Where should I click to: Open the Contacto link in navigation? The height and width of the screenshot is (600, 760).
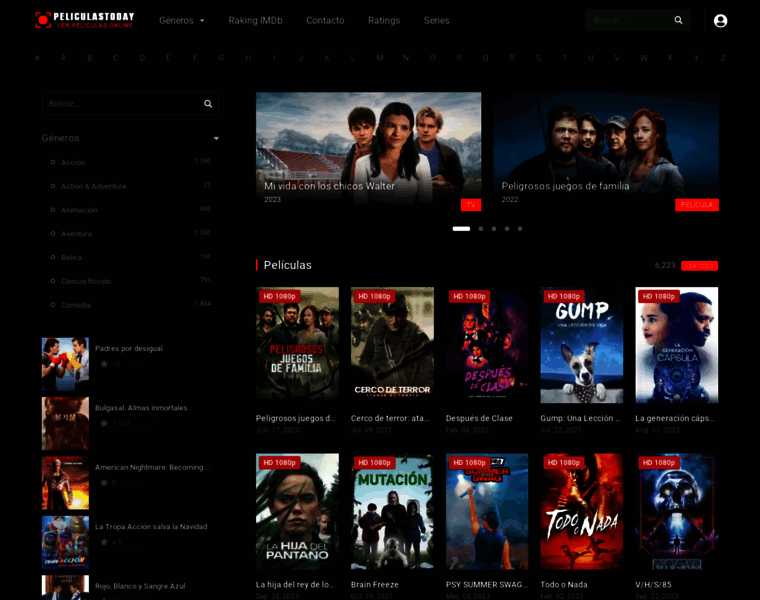tap(325, 21)
